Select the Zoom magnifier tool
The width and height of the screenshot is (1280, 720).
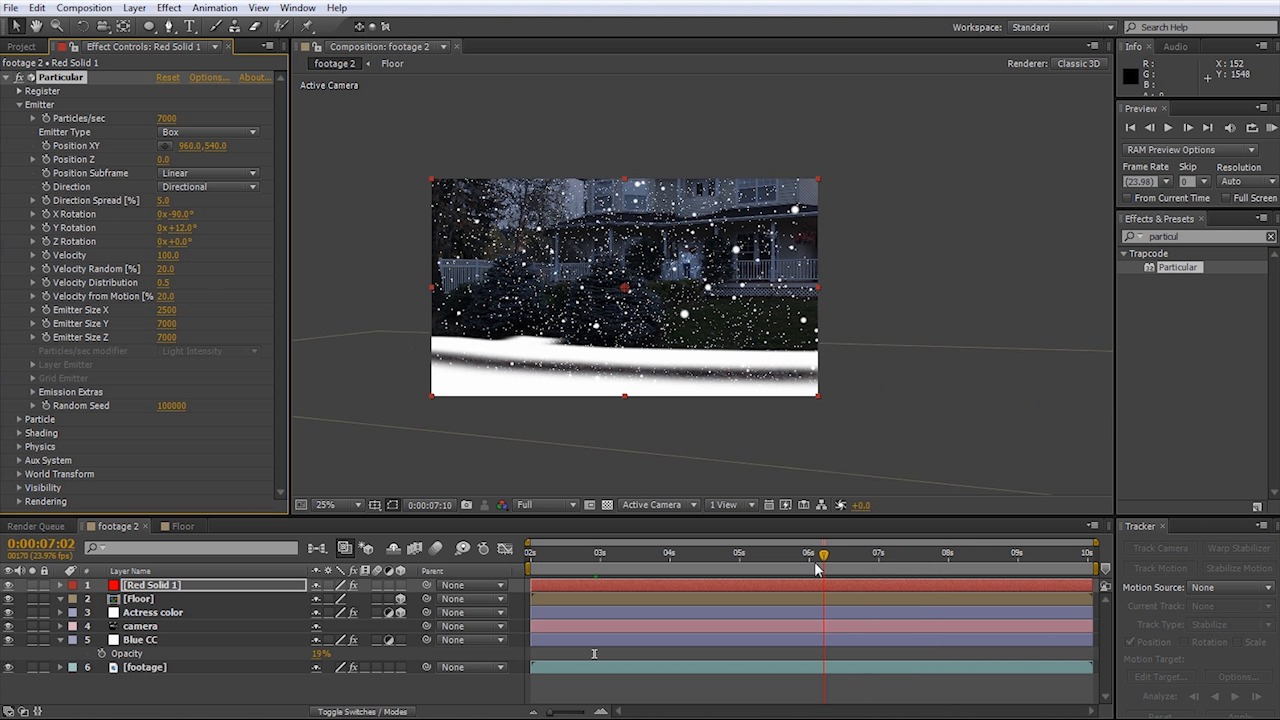pyautogui.click(x=56, y=26)
